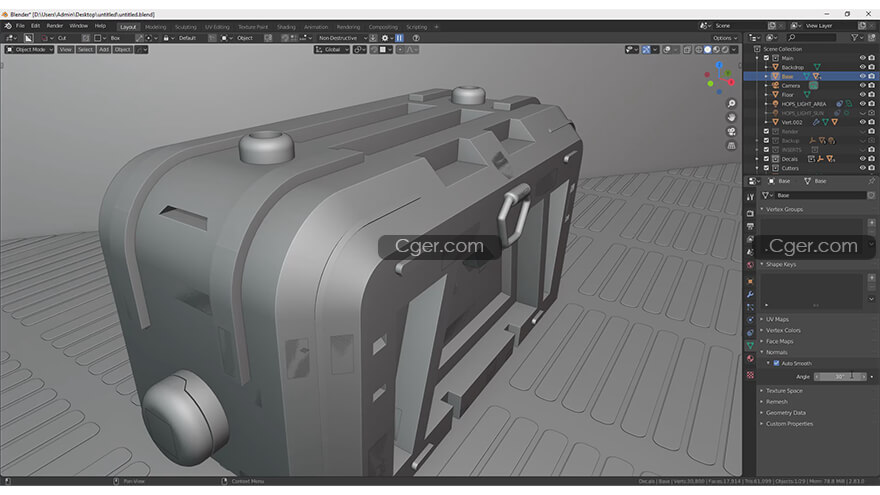Toggle visibility of Floor object
880x495 pixels.
click(863, 94)
